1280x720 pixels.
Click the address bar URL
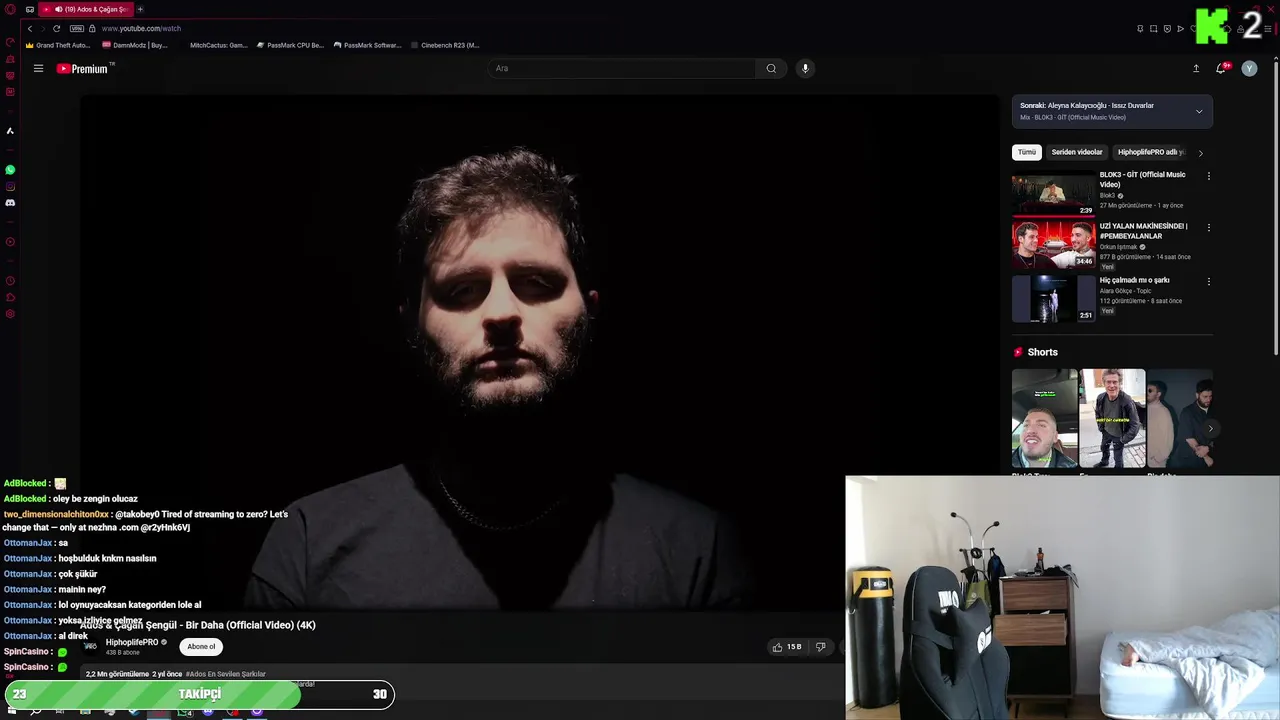click(x=141, y=29)
